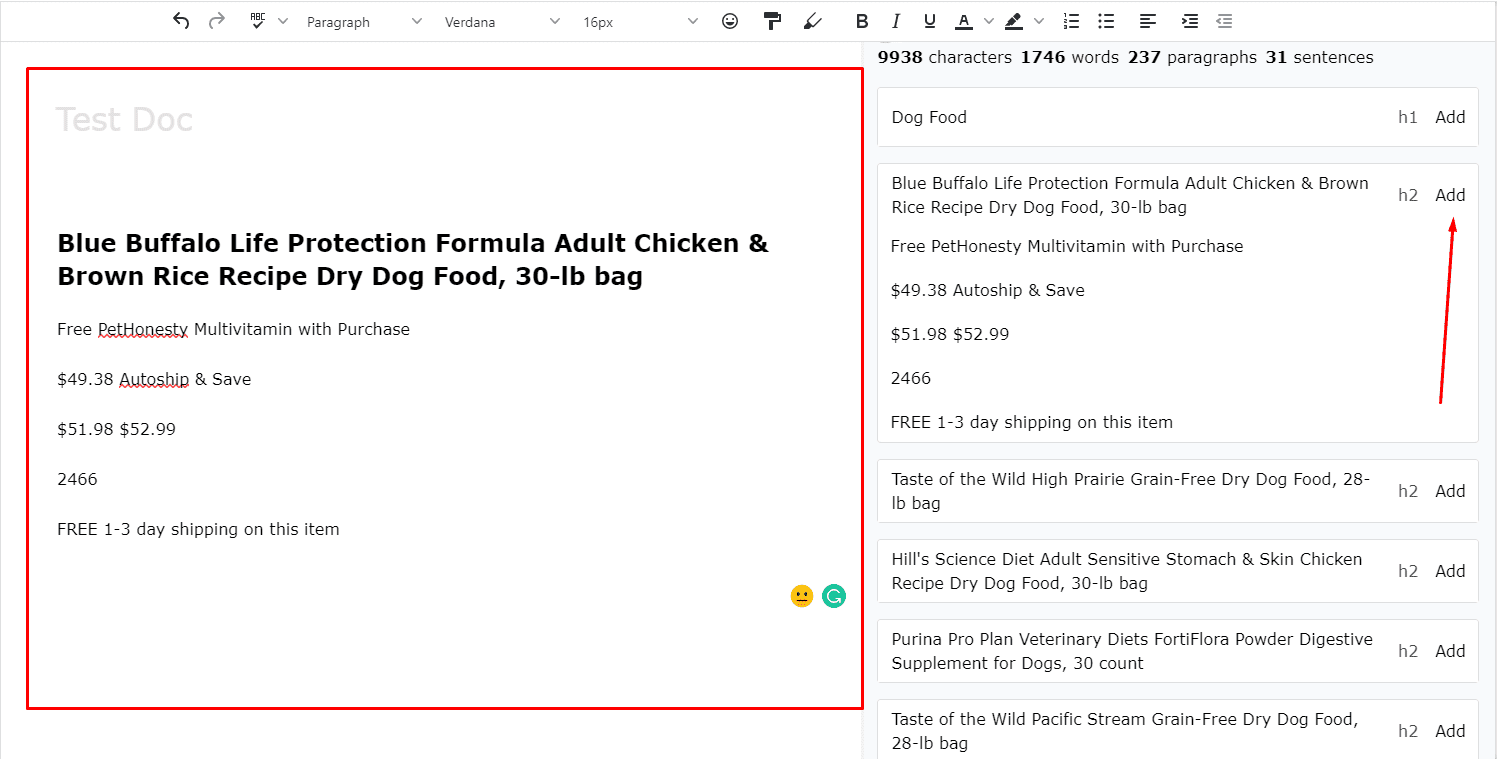Toggle underline formatting
Viewport: 1497px width, 759px height.
pos(930,21)
